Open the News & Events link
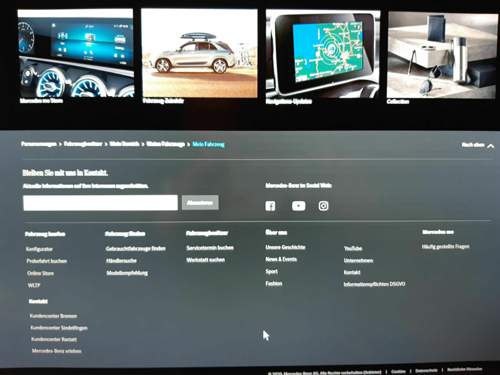500x375 pixels. click(x=281, y=259)
